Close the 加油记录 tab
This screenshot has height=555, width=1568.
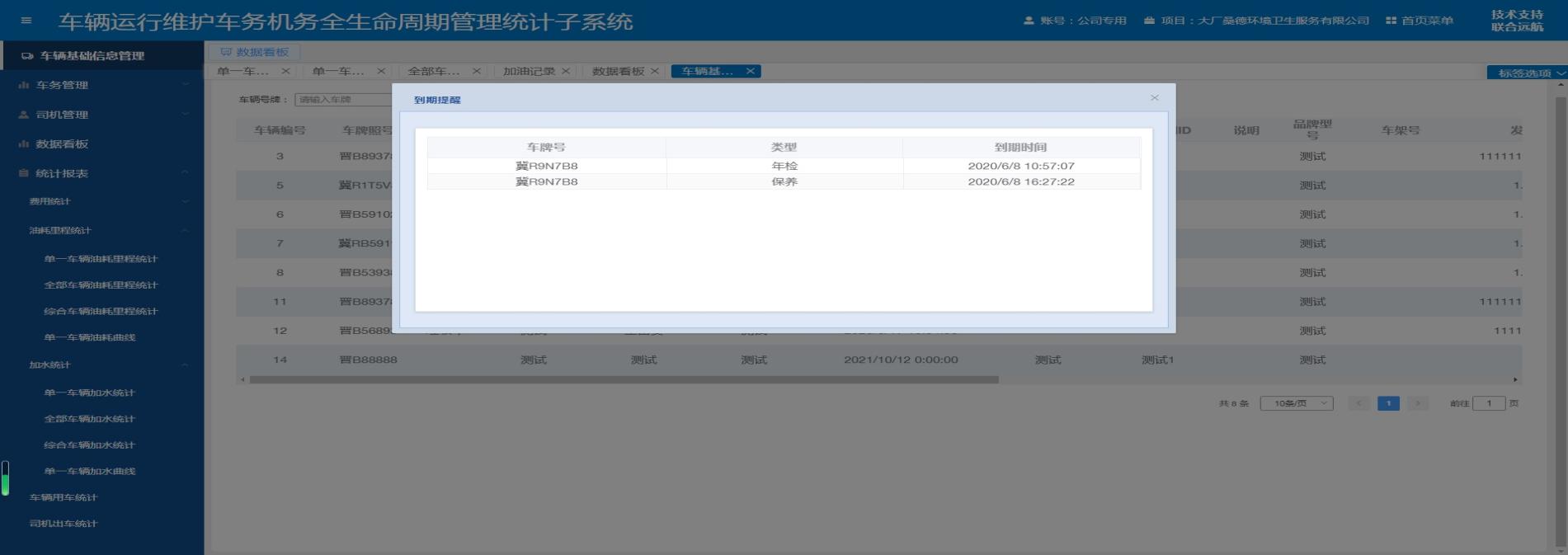566,72
